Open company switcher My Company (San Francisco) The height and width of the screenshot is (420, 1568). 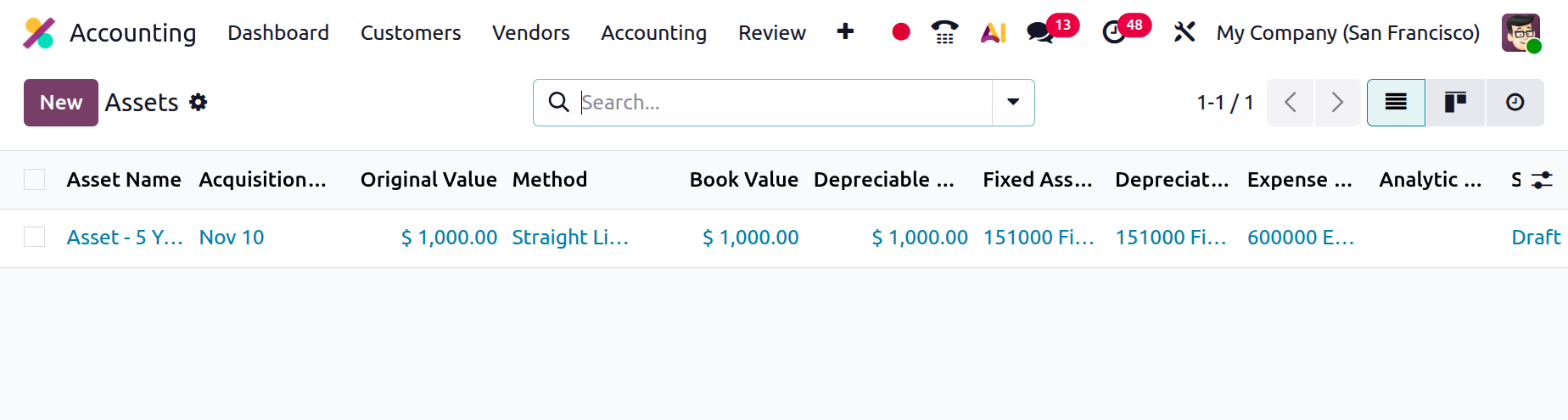(1347, 33)
